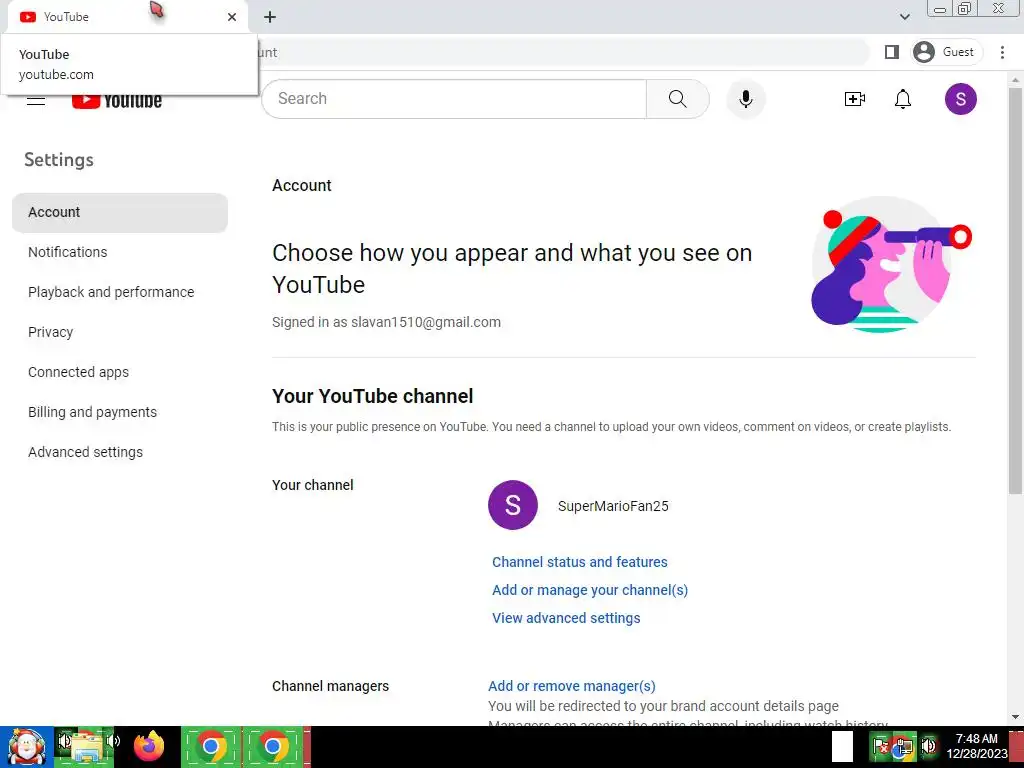Image resolution: width=1024 pixels, height=768 pixels.
Task: Click the scrollbar down arrow
Action: pyautogui.click(x=1015, y=717)
